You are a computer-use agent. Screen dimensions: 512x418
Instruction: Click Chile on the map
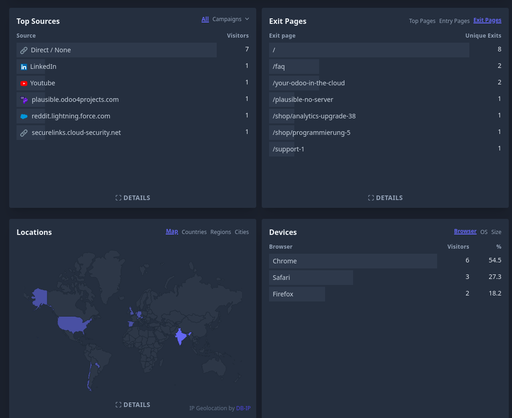[x=89, y=377]
